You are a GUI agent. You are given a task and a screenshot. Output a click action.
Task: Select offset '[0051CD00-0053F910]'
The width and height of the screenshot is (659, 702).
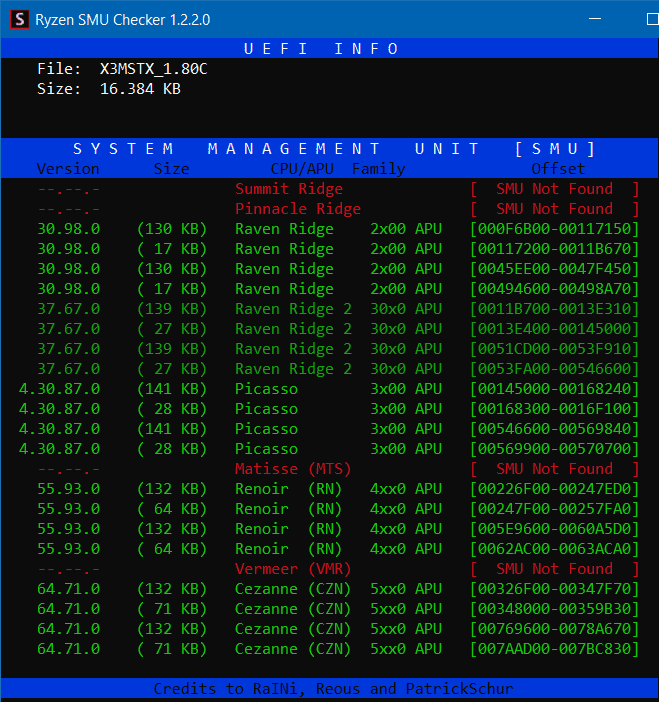(554, 349)
